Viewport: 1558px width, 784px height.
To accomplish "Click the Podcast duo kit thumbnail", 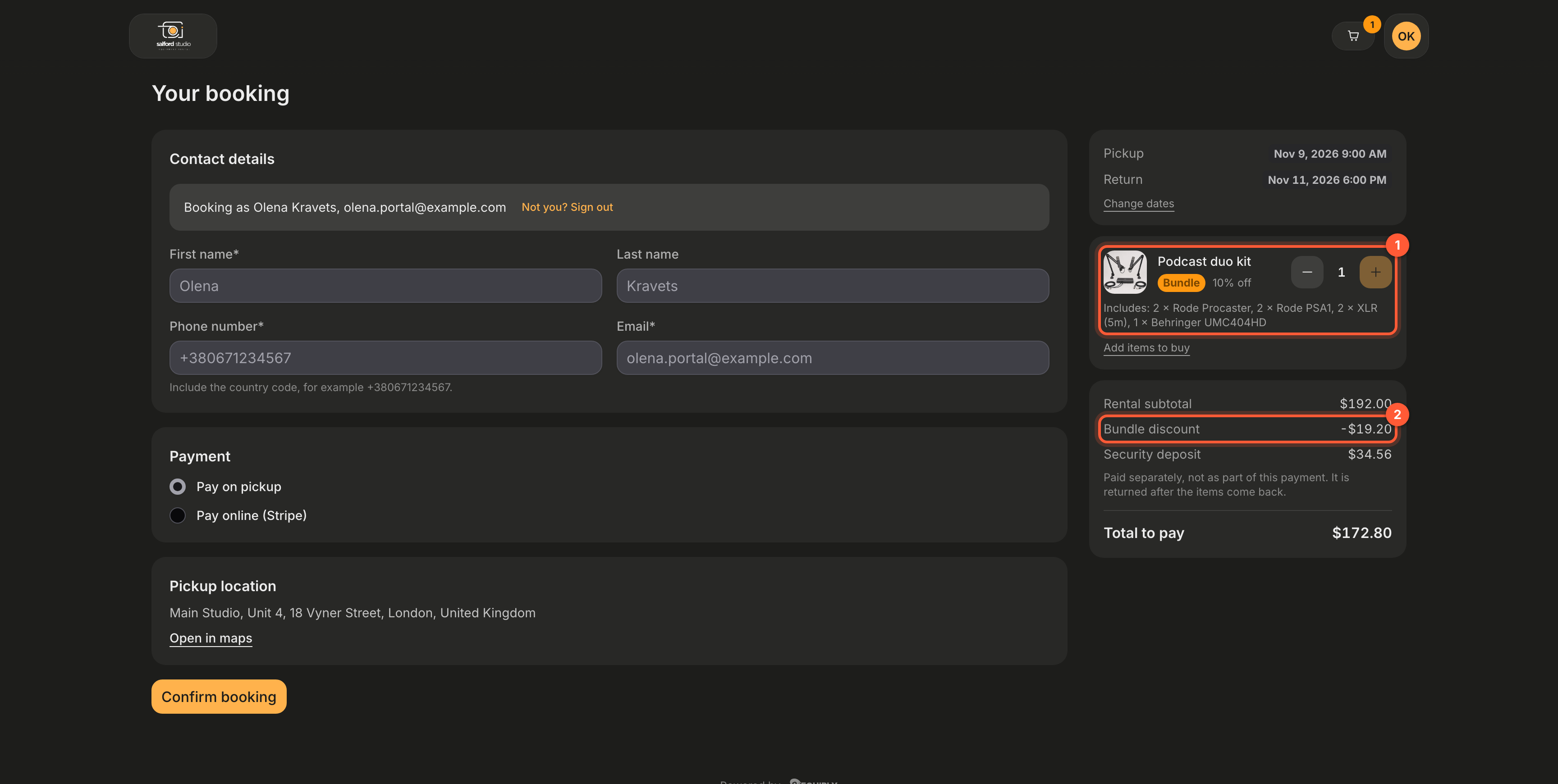I will click(x=1124, y=272).
